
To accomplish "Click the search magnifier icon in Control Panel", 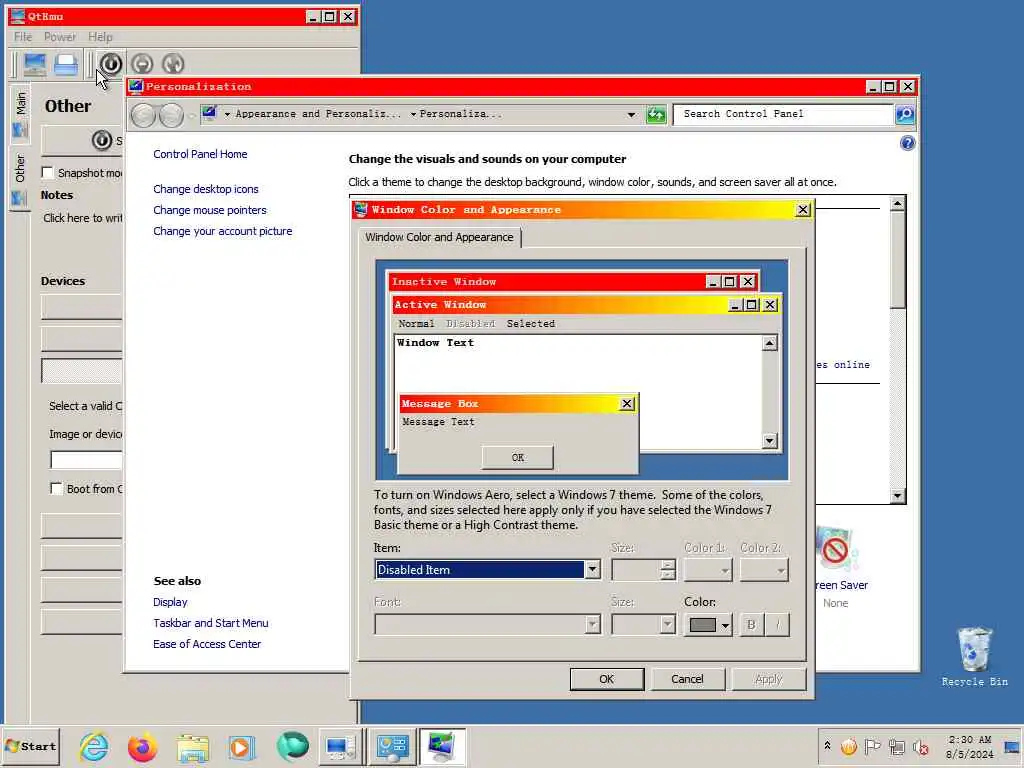I will click(x=904, y=115).
